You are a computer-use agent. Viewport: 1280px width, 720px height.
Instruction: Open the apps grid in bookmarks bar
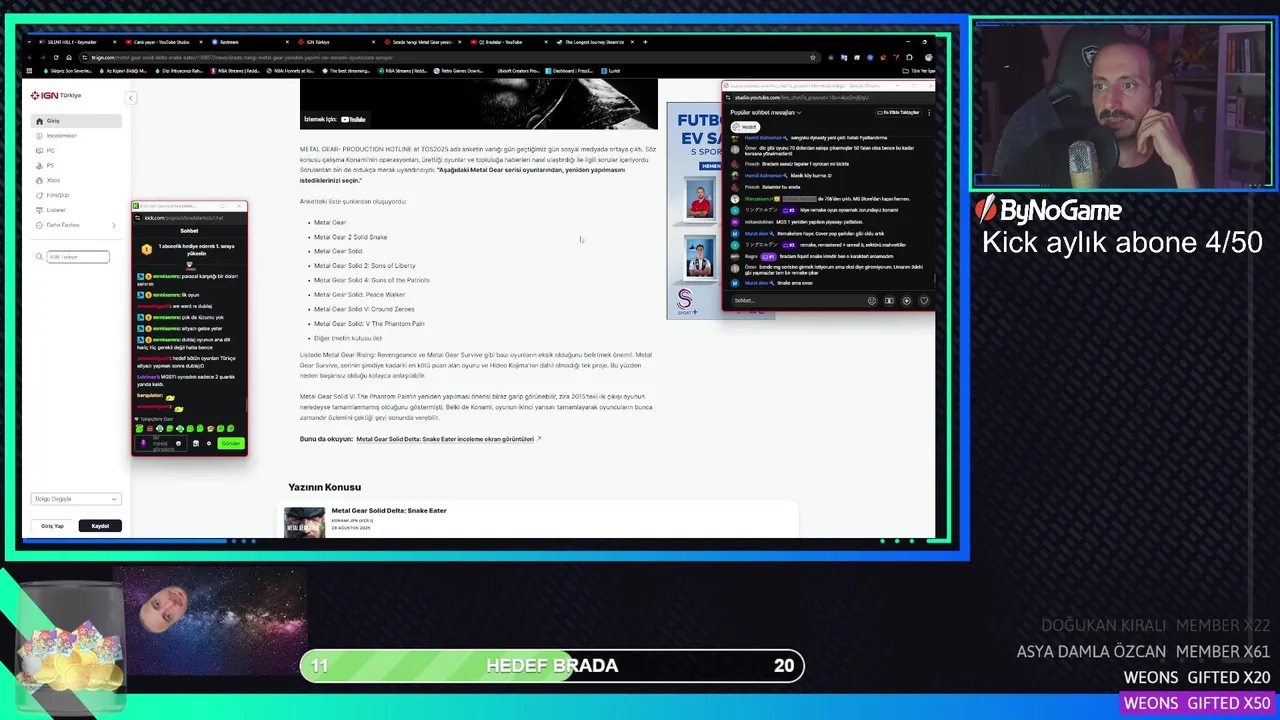point(29,71)
